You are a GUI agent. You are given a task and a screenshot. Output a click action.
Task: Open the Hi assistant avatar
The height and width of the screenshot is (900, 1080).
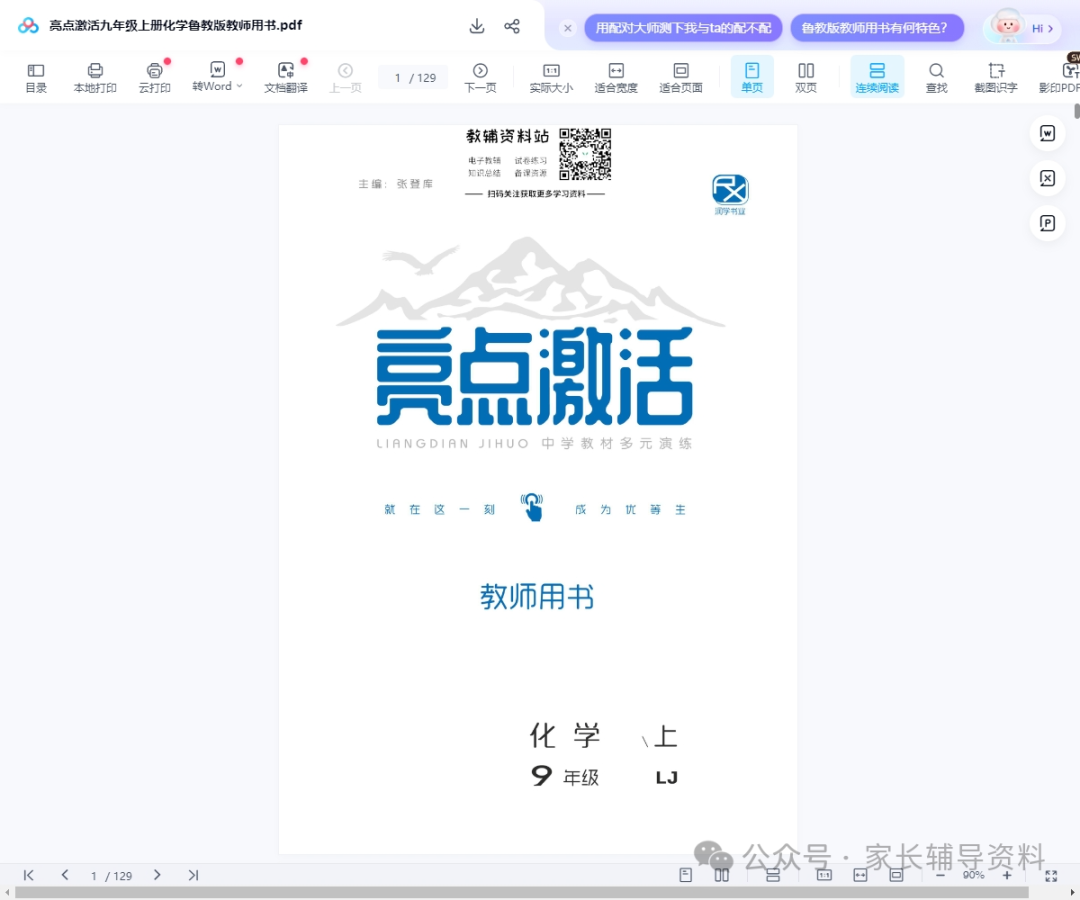(x=1022, y=27)
